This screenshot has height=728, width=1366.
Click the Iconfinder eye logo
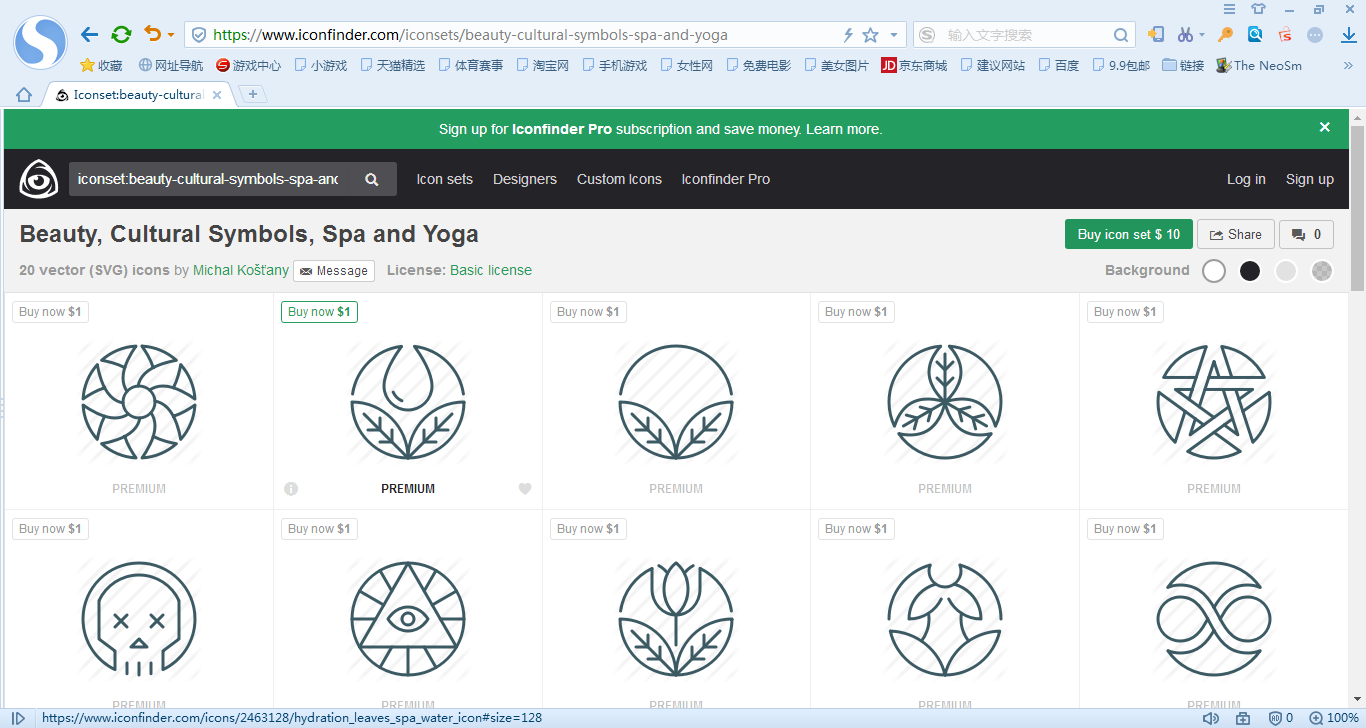pyautogui.click(x=39, y=179)
